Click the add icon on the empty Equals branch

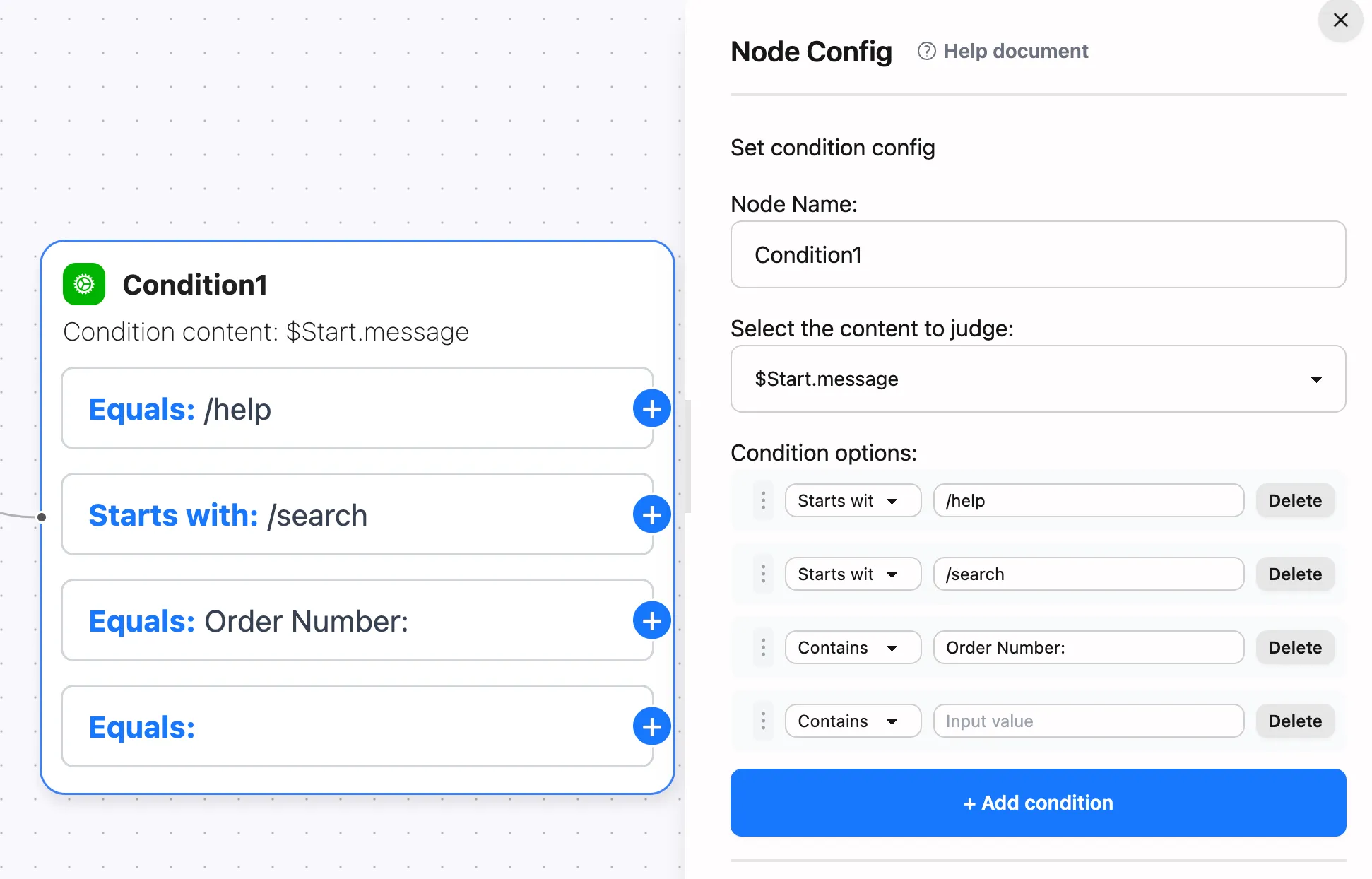(x=651, y=726)
